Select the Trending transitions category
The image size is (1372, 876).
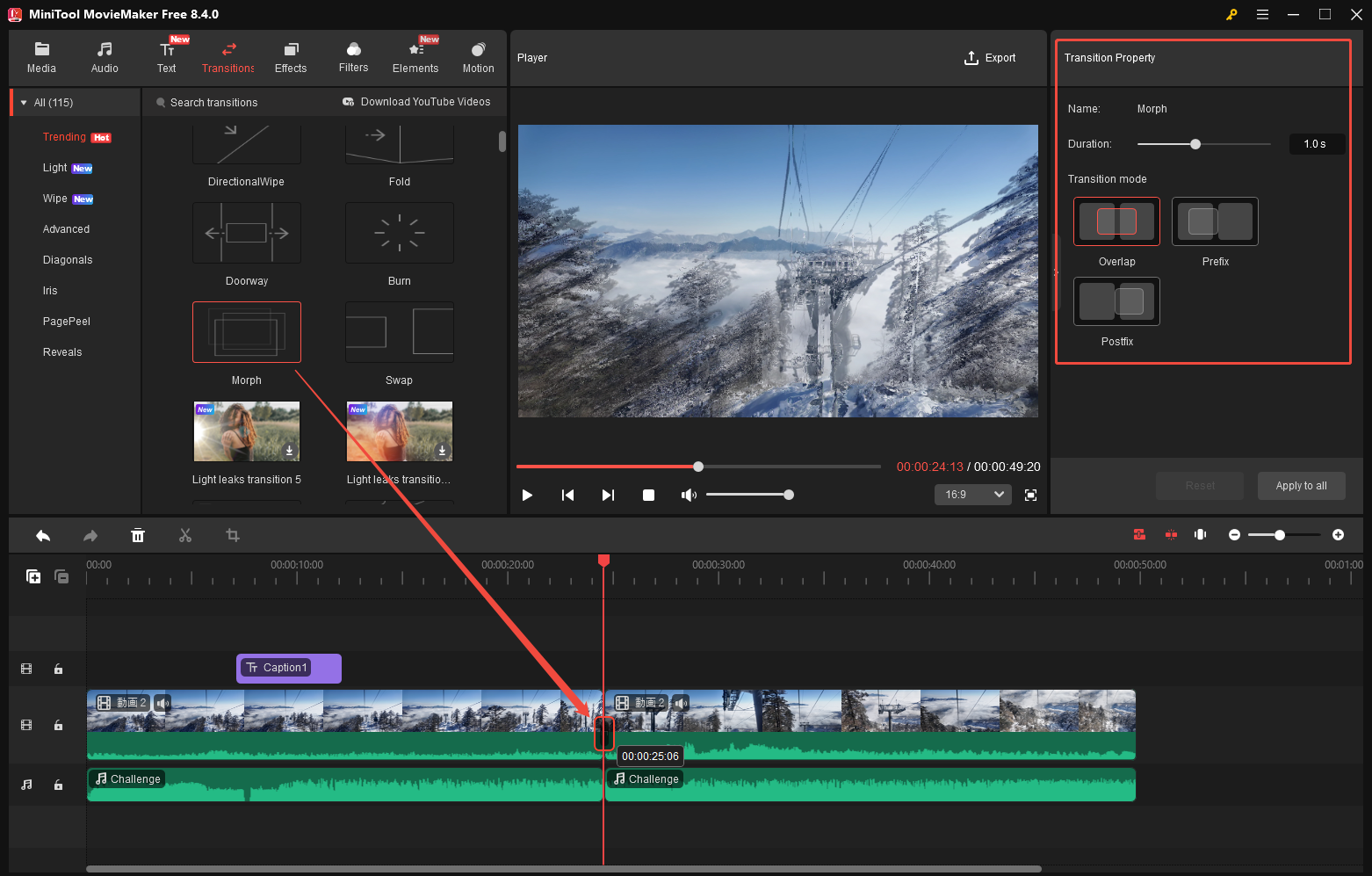64,137
